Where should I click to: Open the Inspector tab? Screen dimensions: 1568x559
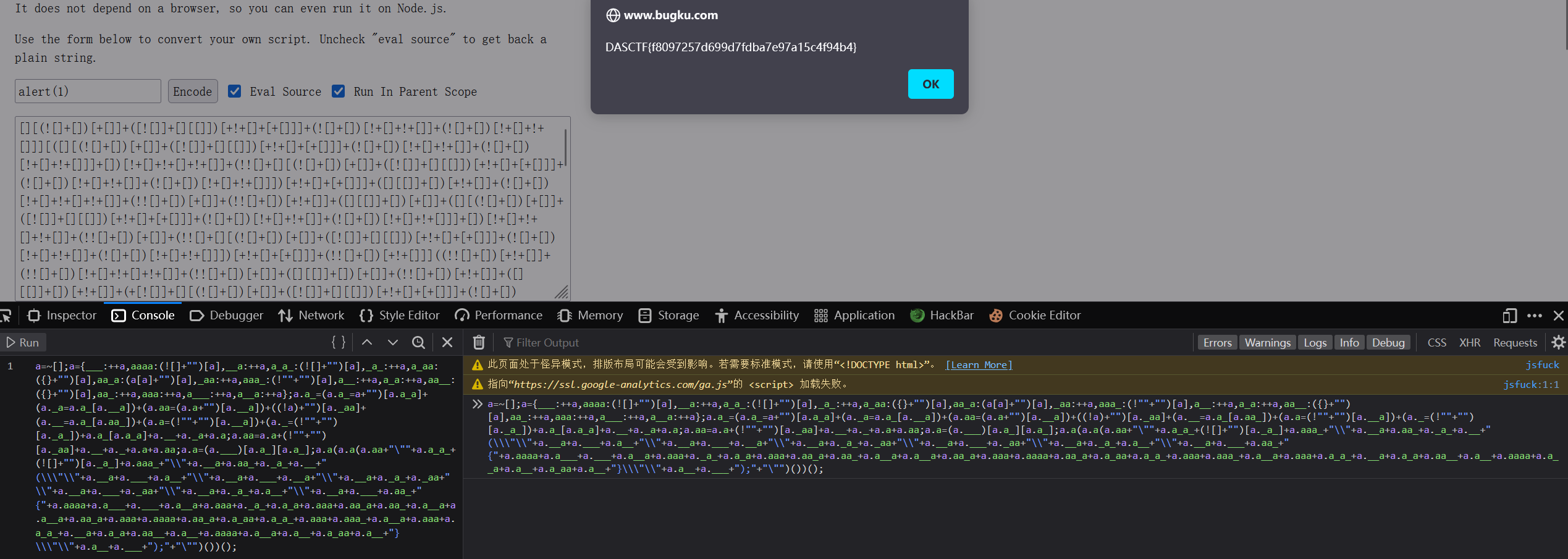[x=62, y=316]
